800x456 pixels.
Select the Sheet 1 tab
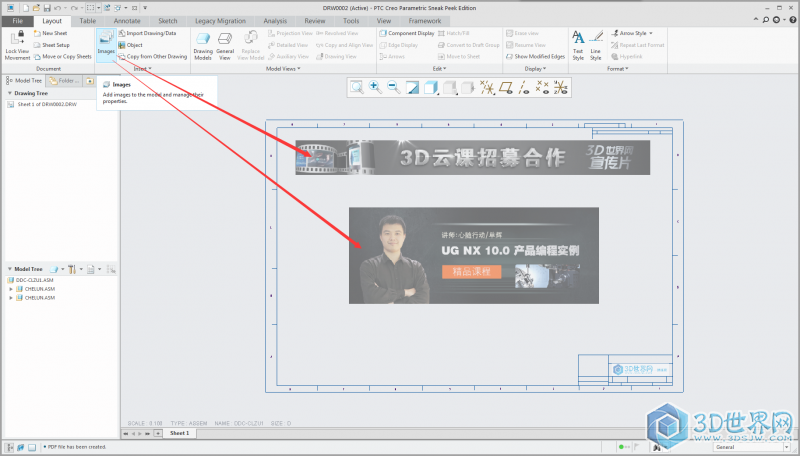pyautogui.click(x=180, y=433)
